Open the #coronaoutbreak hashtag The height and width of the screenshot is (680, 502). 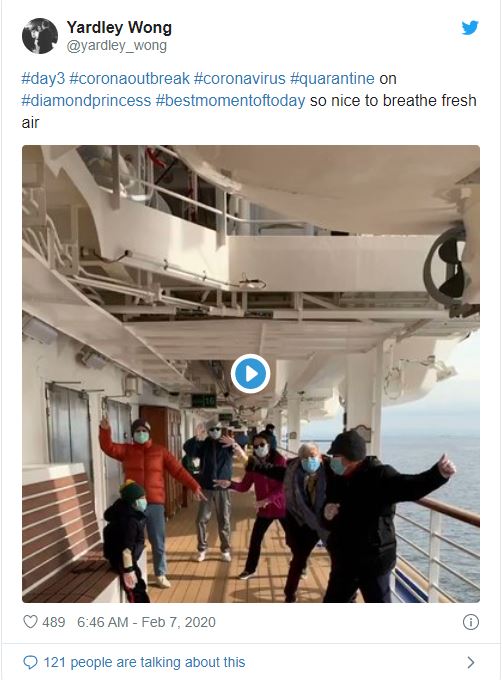click(x=129, y=78)
